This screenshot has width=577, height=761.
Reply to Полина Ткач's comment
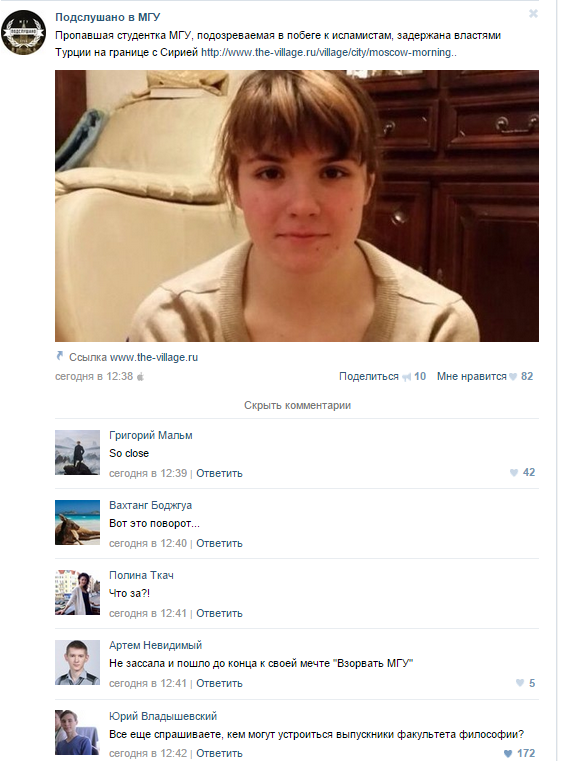(219, 613)
